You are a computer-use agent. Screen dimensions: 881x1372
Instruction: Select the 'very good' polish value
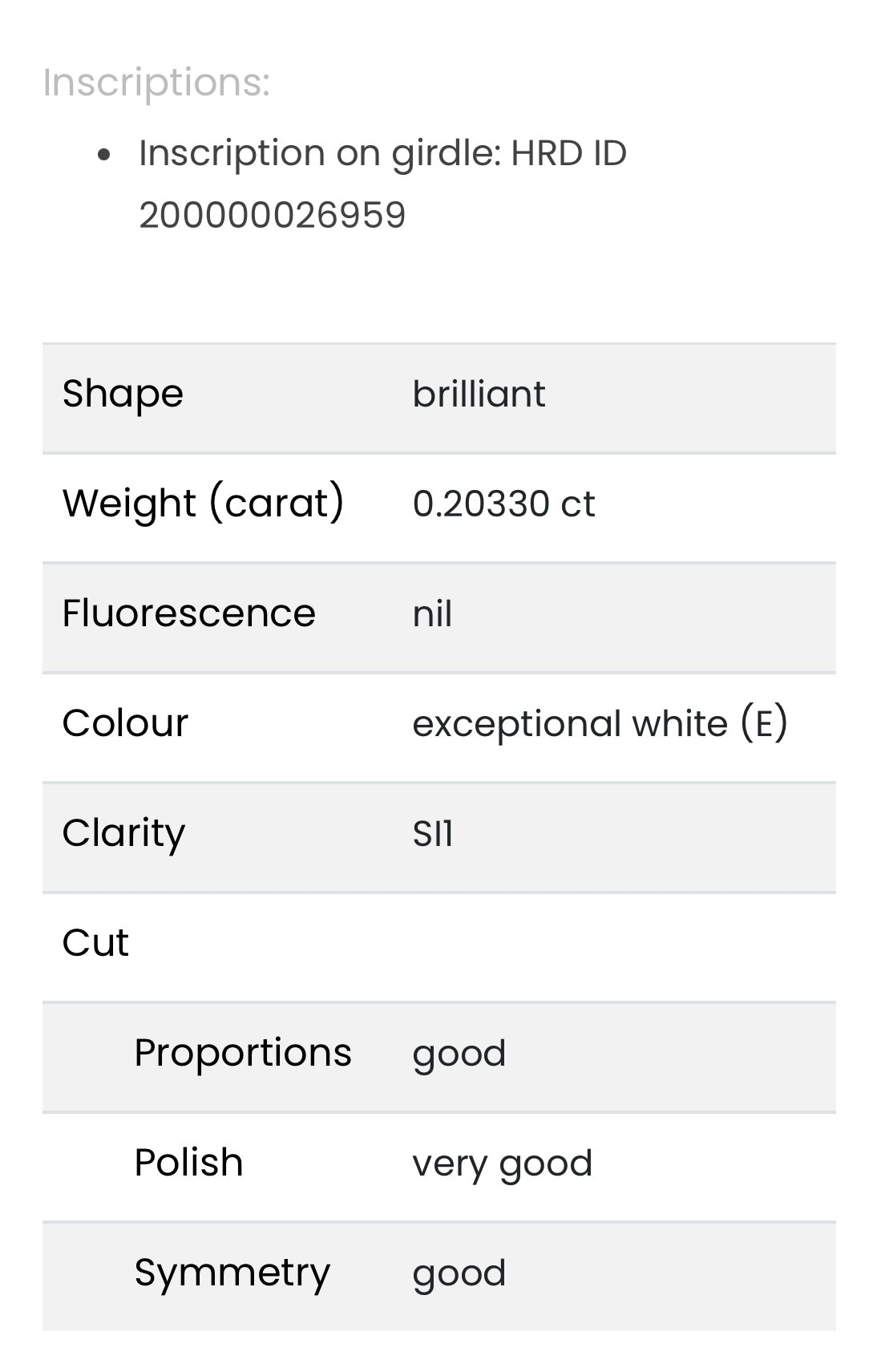(x=502, y=1164)
